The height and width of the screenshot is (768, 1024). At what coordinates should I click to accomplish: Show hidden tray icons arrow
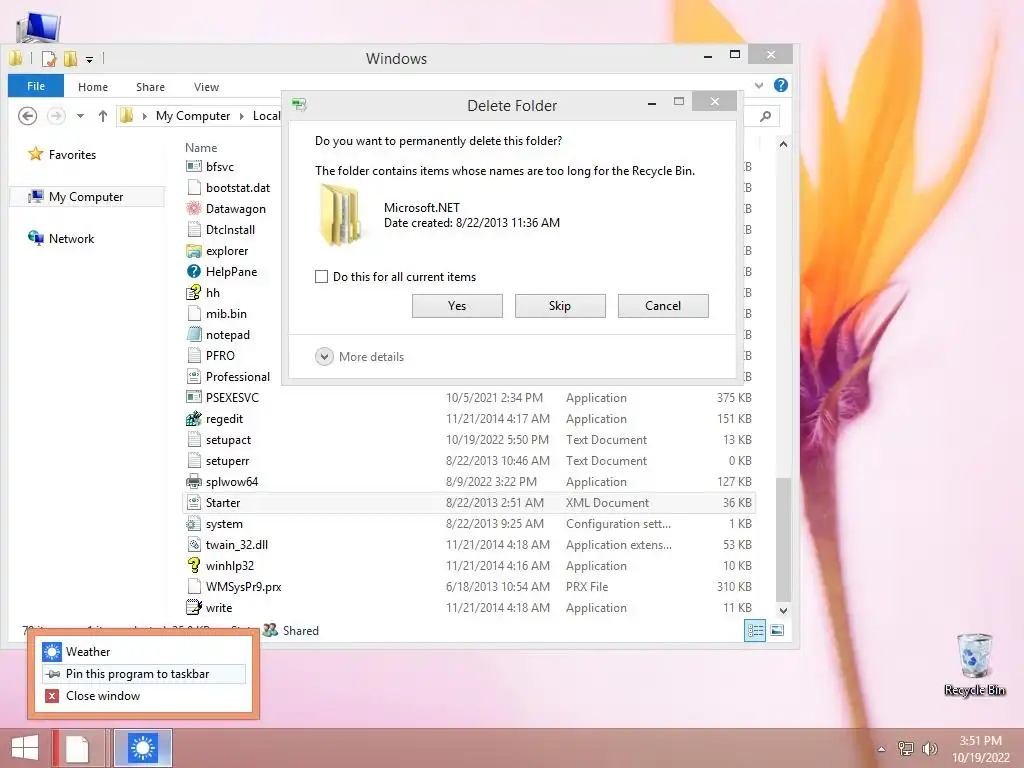[882, 749]
